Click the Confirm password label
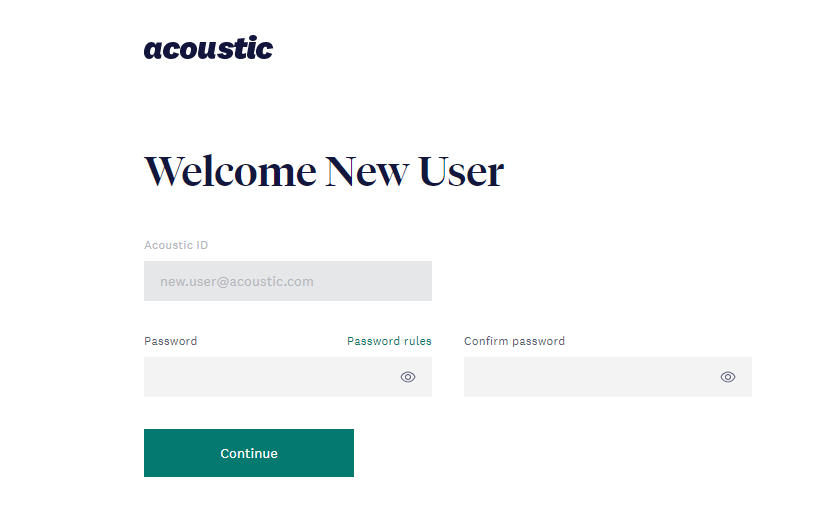Image resolution: width=822 pixels, height=507 pixels. tap(514, 341)
